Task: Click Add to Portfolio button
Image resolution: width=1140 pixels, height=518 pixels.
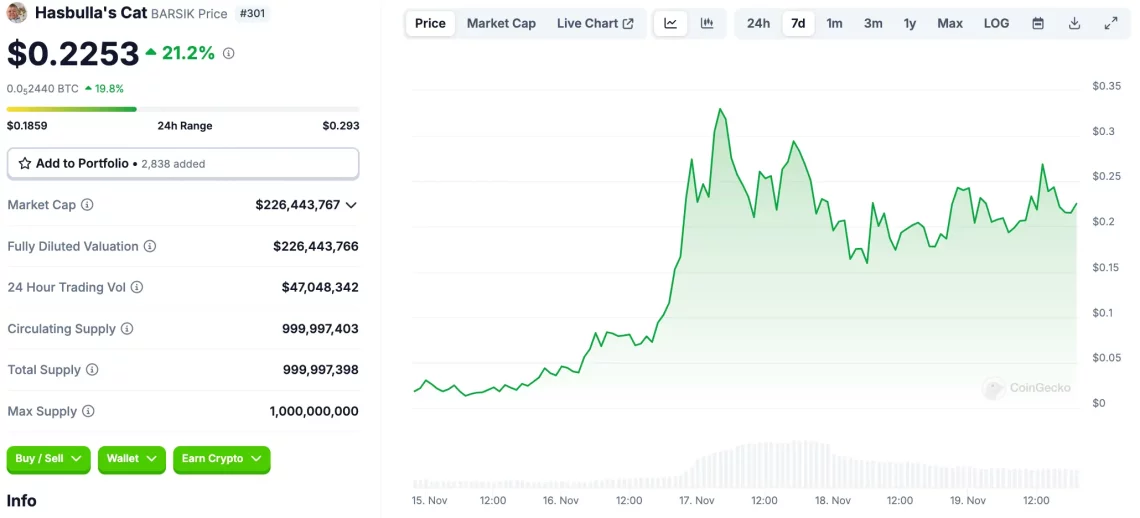Action: pos(183,163)
